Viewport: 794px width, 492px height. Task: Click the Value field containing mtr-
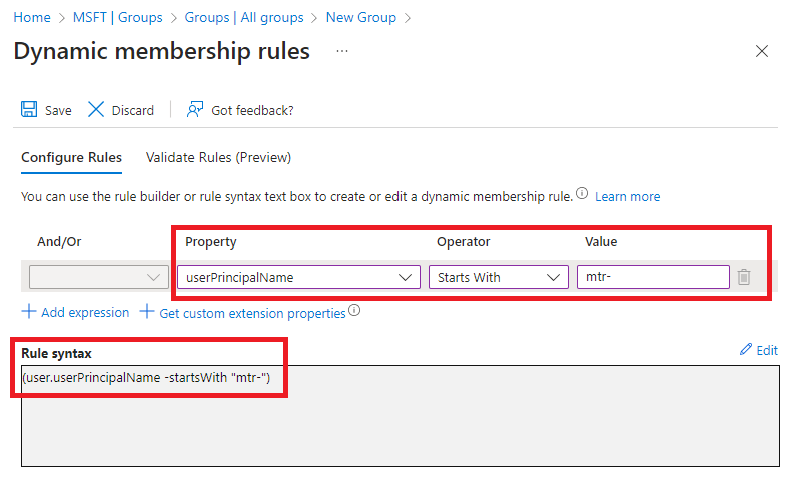[x=652, y=277]
